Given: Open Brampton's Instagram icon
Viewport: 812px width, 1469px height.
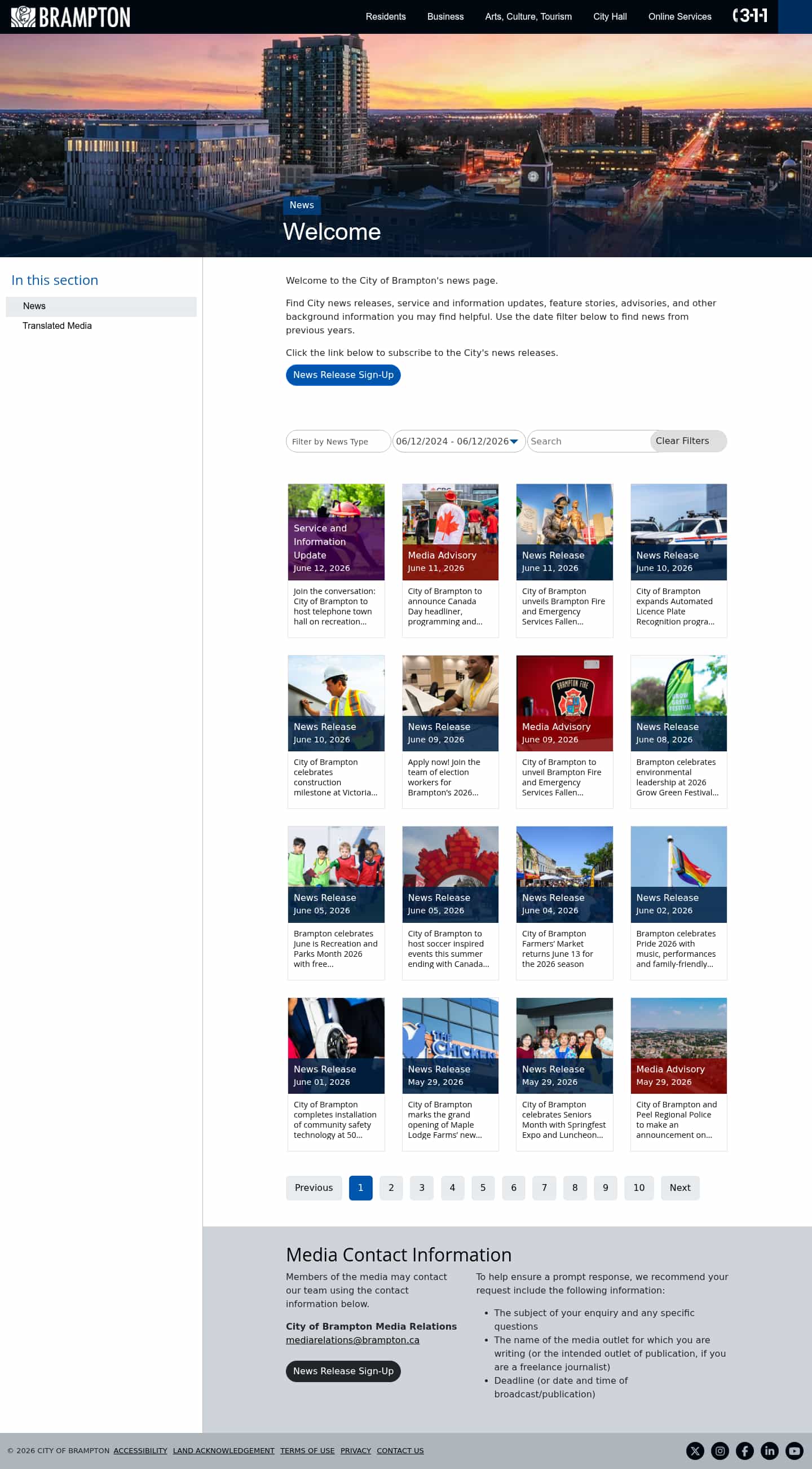Looking at the screenshot, I should tap(720, 1451).
